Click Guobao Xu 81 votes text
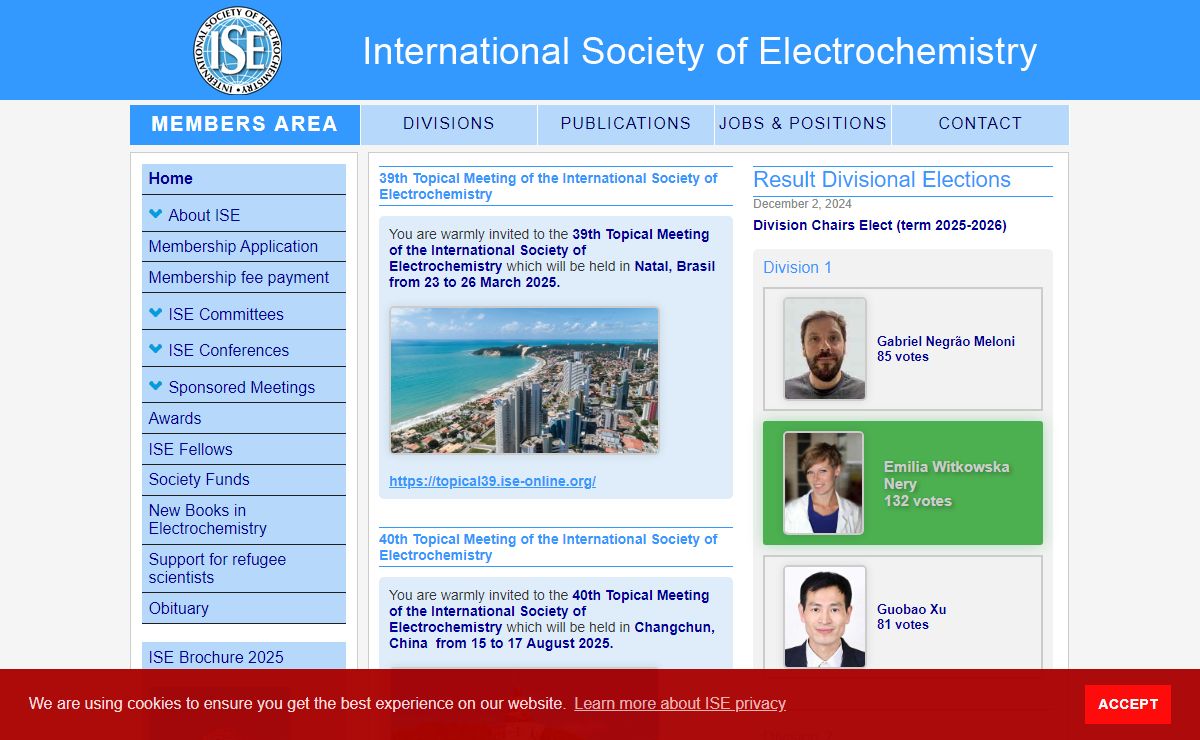 click(x=912, y=617)
